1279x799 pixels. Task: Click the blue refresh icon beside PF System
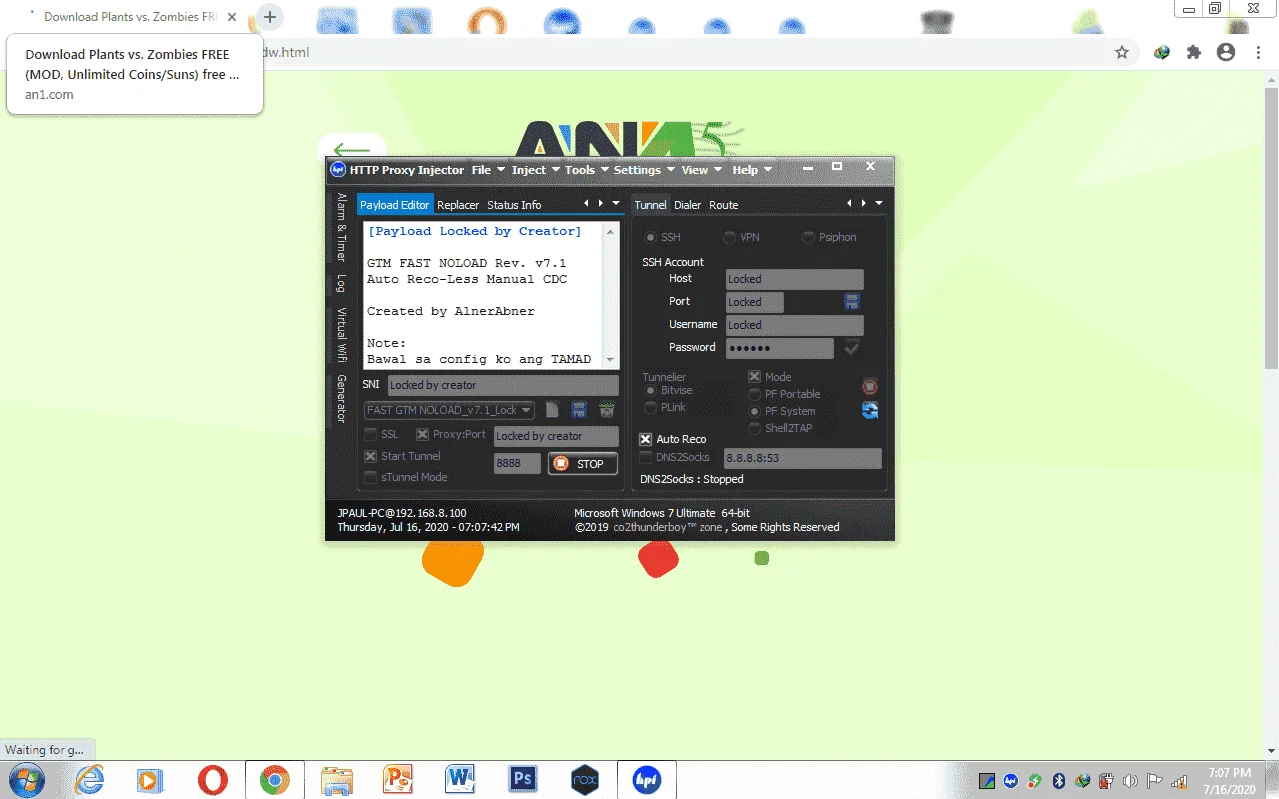[870, 410]
